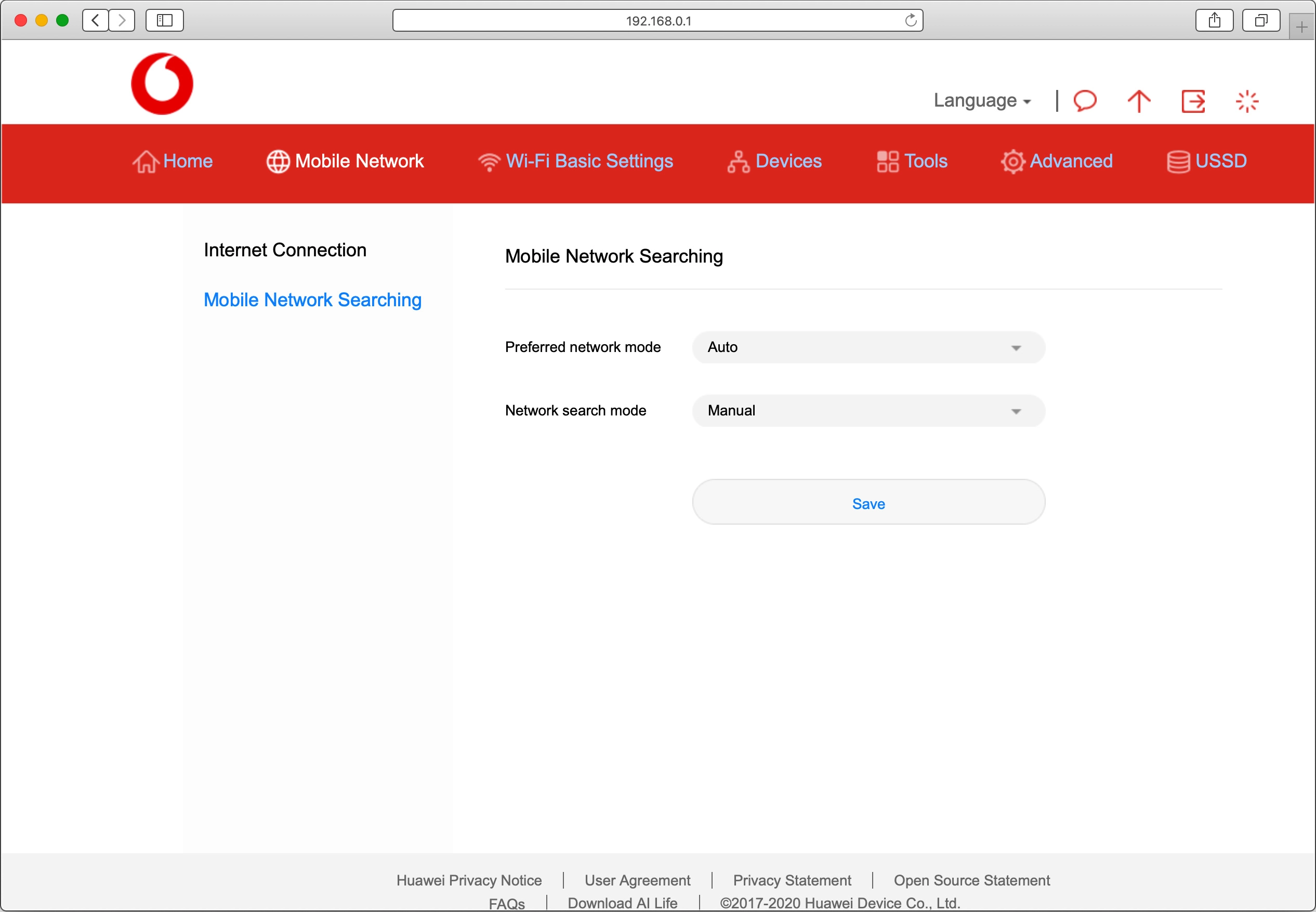Expand Network search mode dropdown
Viewport: 1316px width, 912px height.
[x=868, y=411]
